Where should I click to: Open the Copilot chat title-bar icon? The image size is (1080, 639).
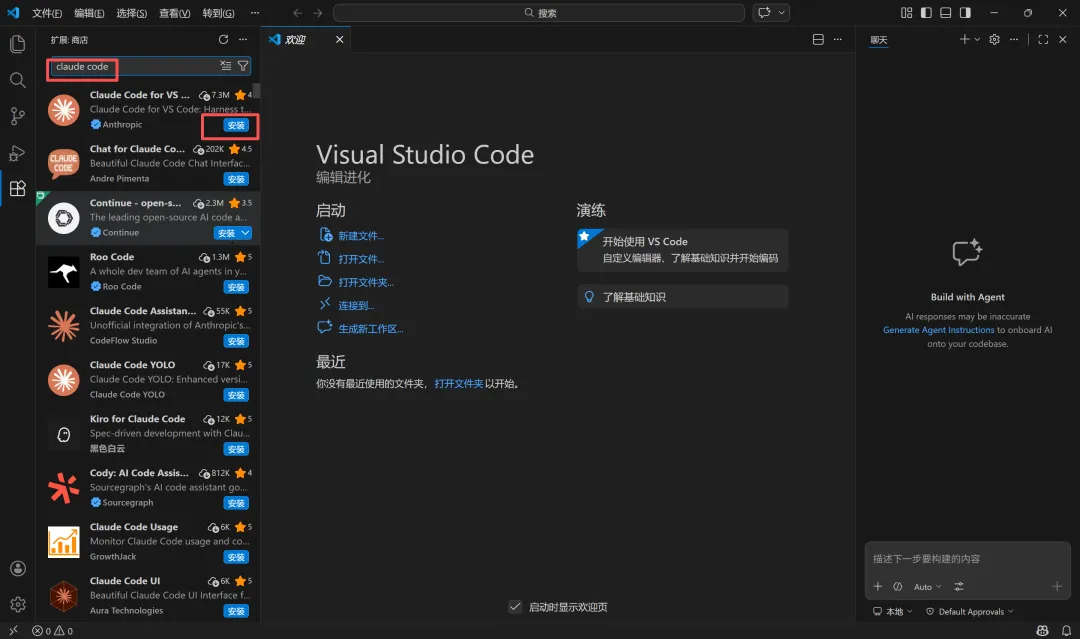point(764,12)
